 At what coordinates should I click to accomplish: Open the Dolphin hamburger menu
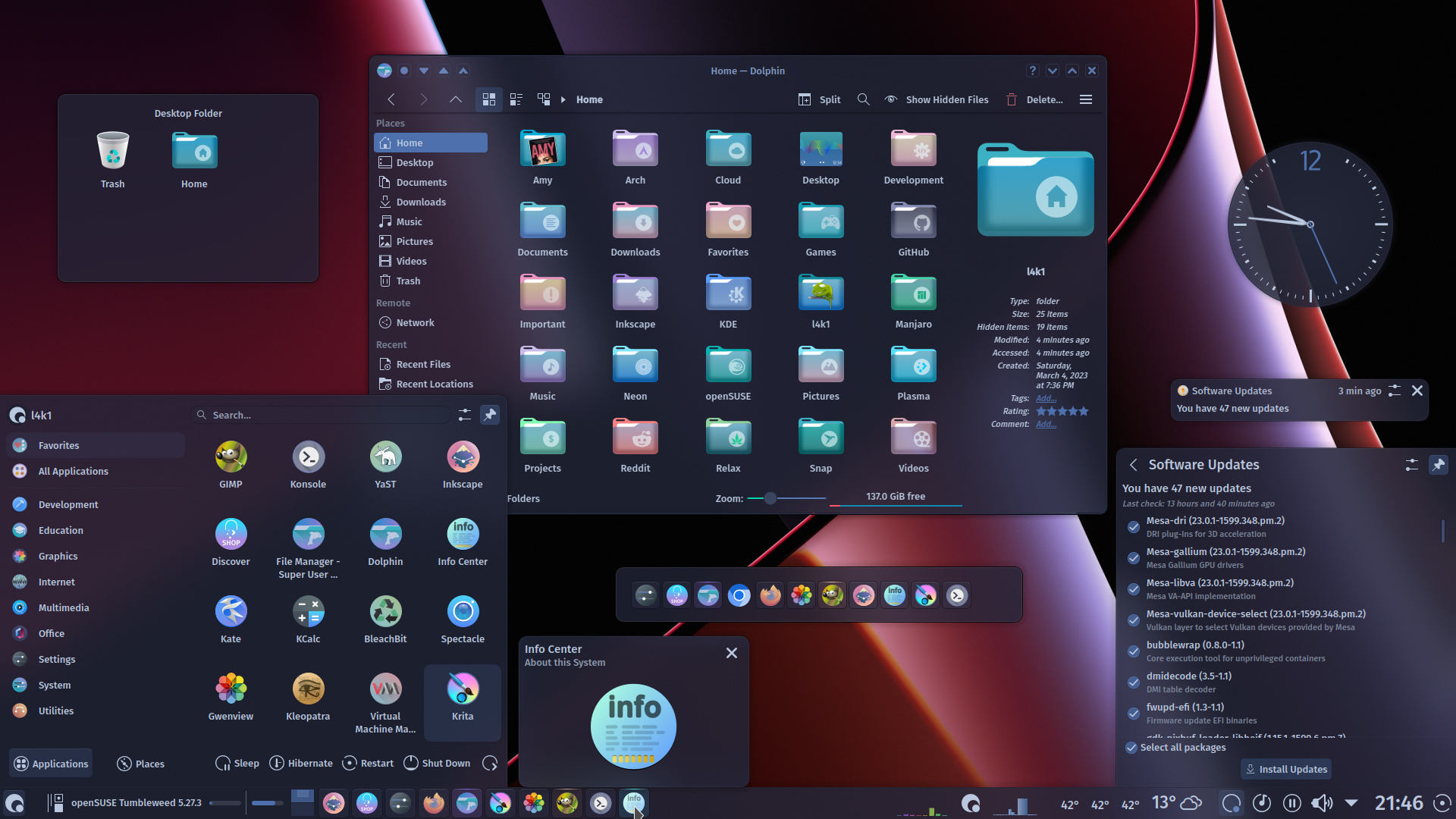(x=1086, y=99)
